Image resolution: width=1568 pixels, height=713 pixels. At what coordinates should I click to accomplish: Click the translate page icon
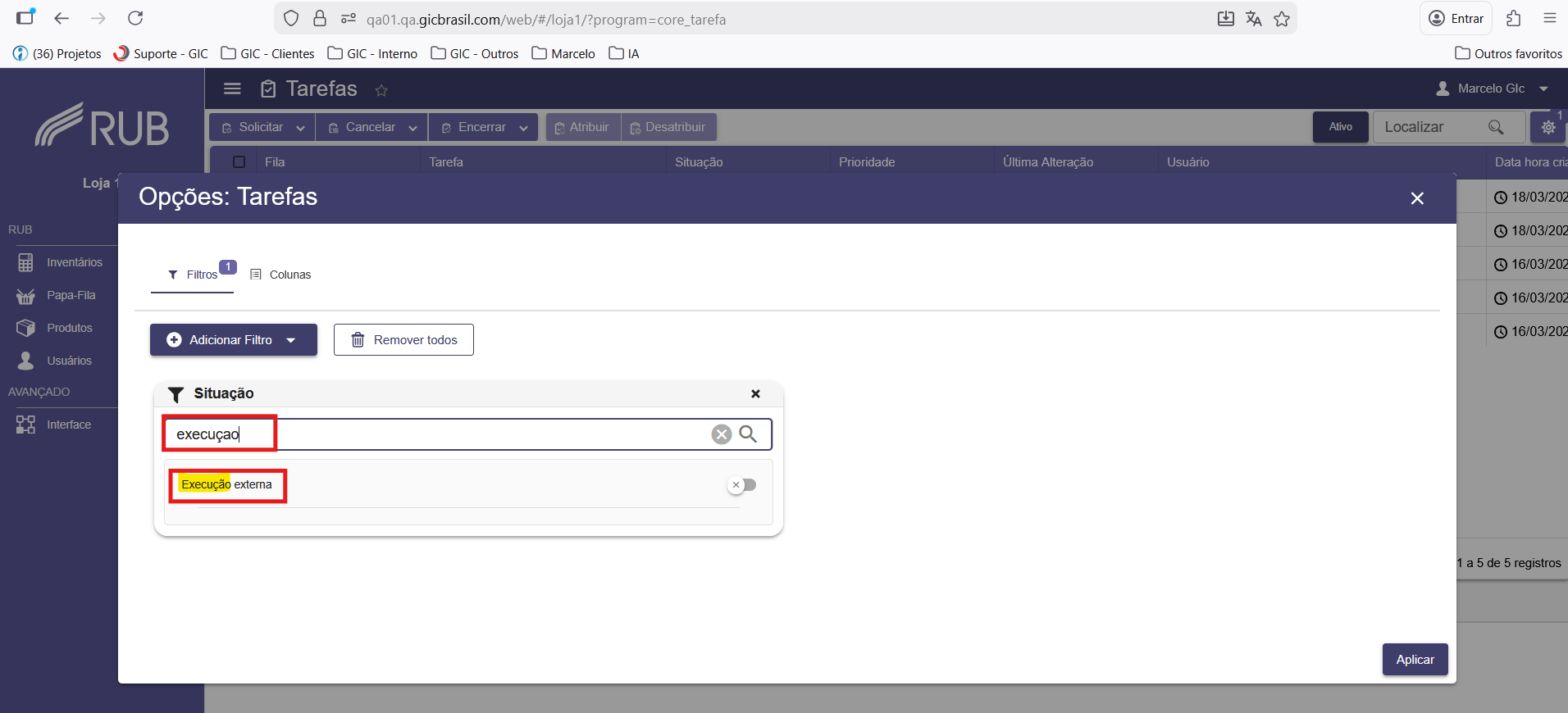tap(1253, 19)
